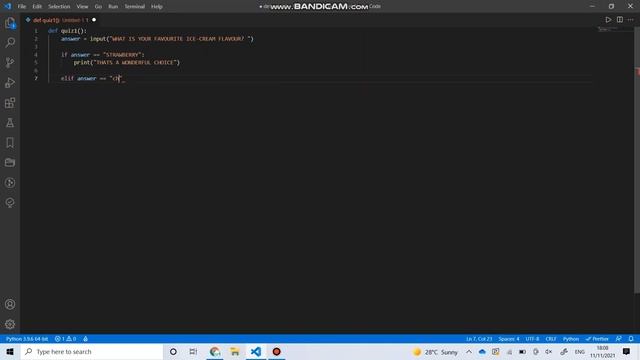Open the File menu

(x=22, y=7)
